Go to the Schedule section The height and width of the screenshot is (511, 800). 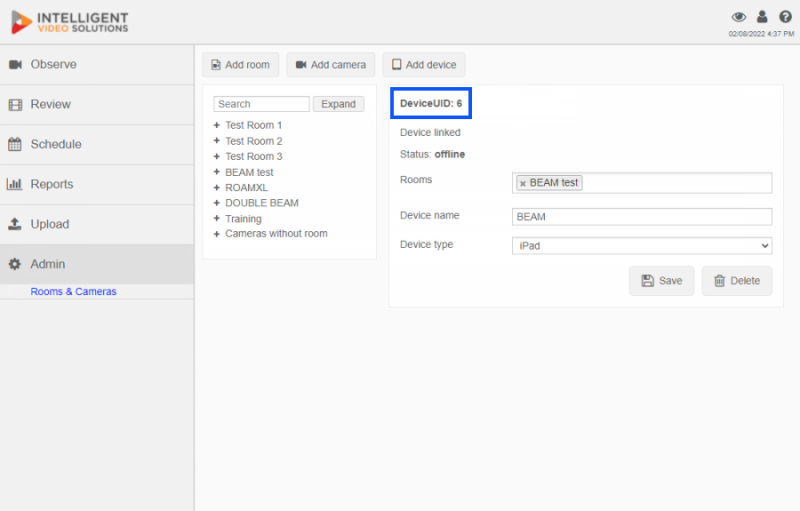[97, 144]
